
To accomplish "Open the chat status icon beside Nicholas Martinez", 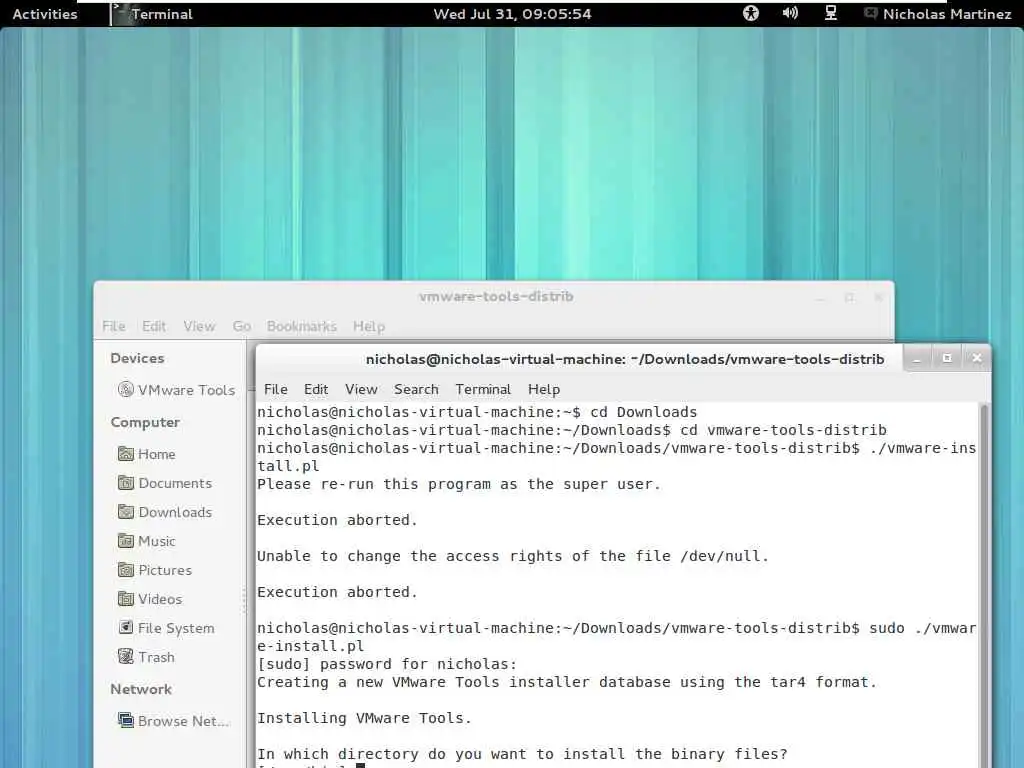I will (x=871, y=13).
